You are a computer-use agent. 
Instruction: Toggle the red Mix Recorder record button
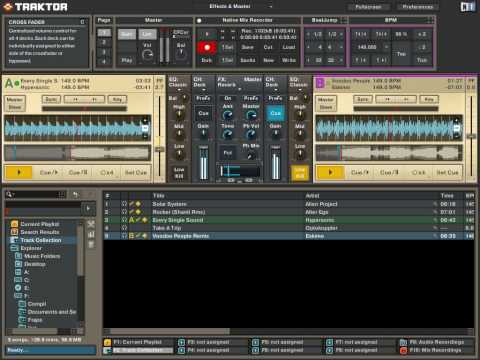click(x=207, y=47)
